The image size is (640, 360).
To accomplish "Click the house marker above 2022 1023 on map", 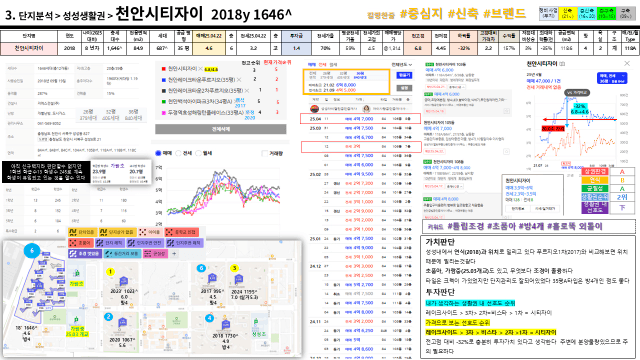I will [123, 281].
